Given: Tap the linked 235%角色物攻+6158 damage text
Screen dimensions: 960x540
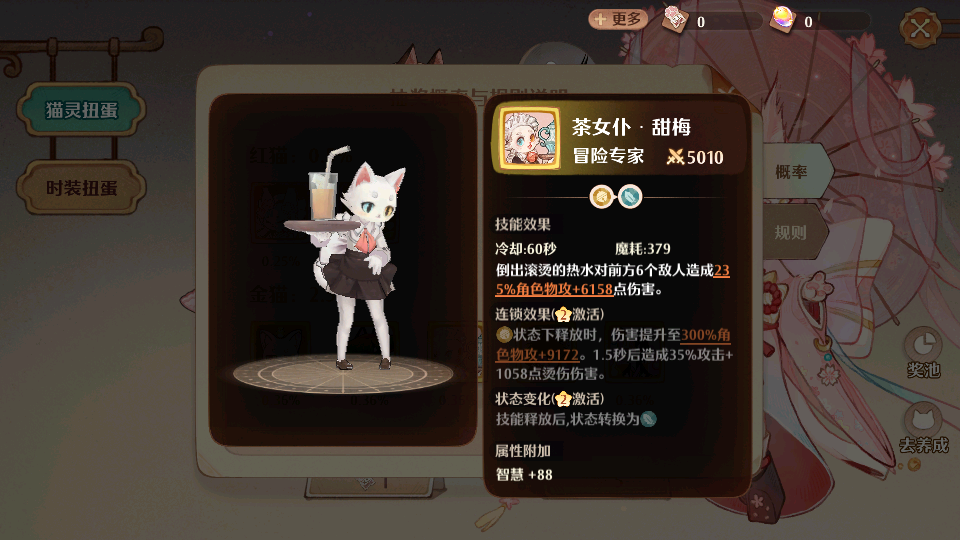Looking at the screenshot, I should click(x=612, y=279).
